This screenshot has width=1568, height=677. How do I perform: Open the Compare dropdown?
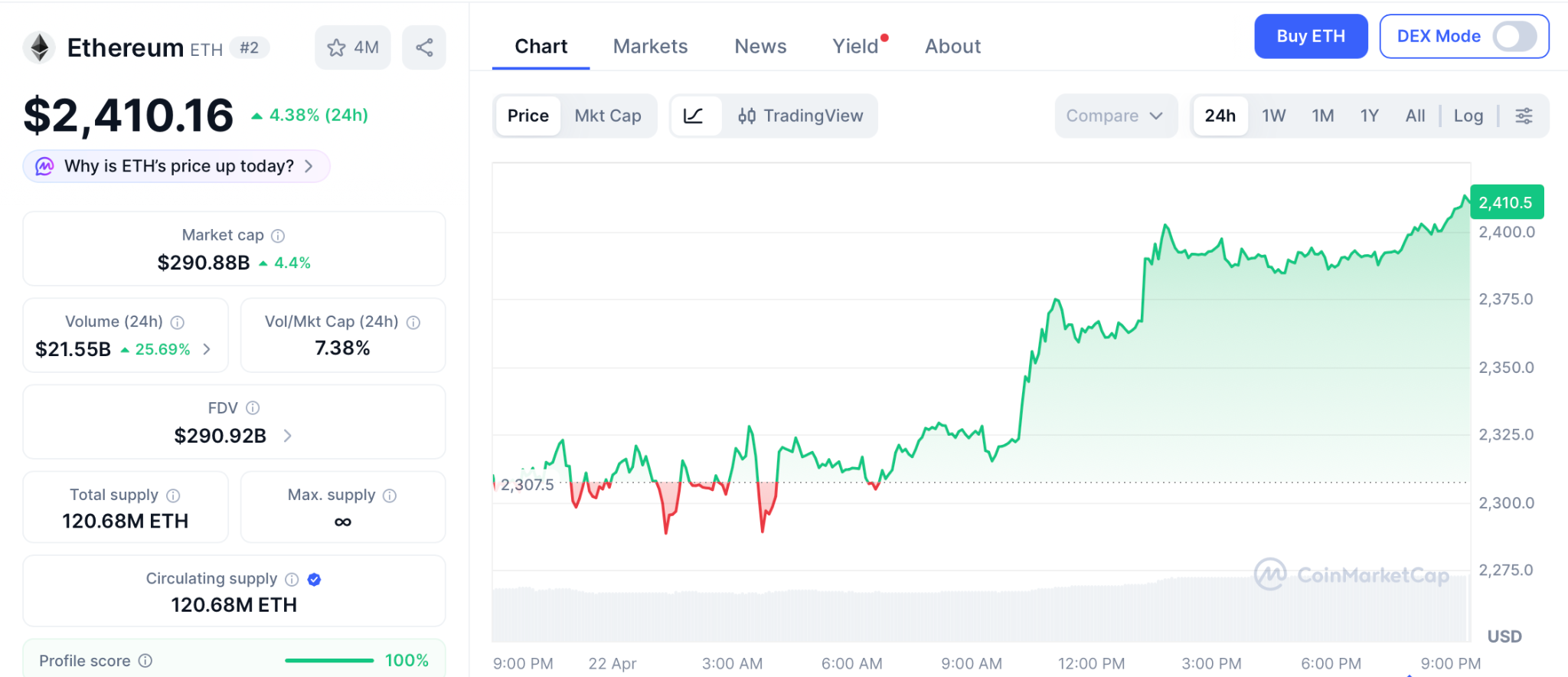1115,116
